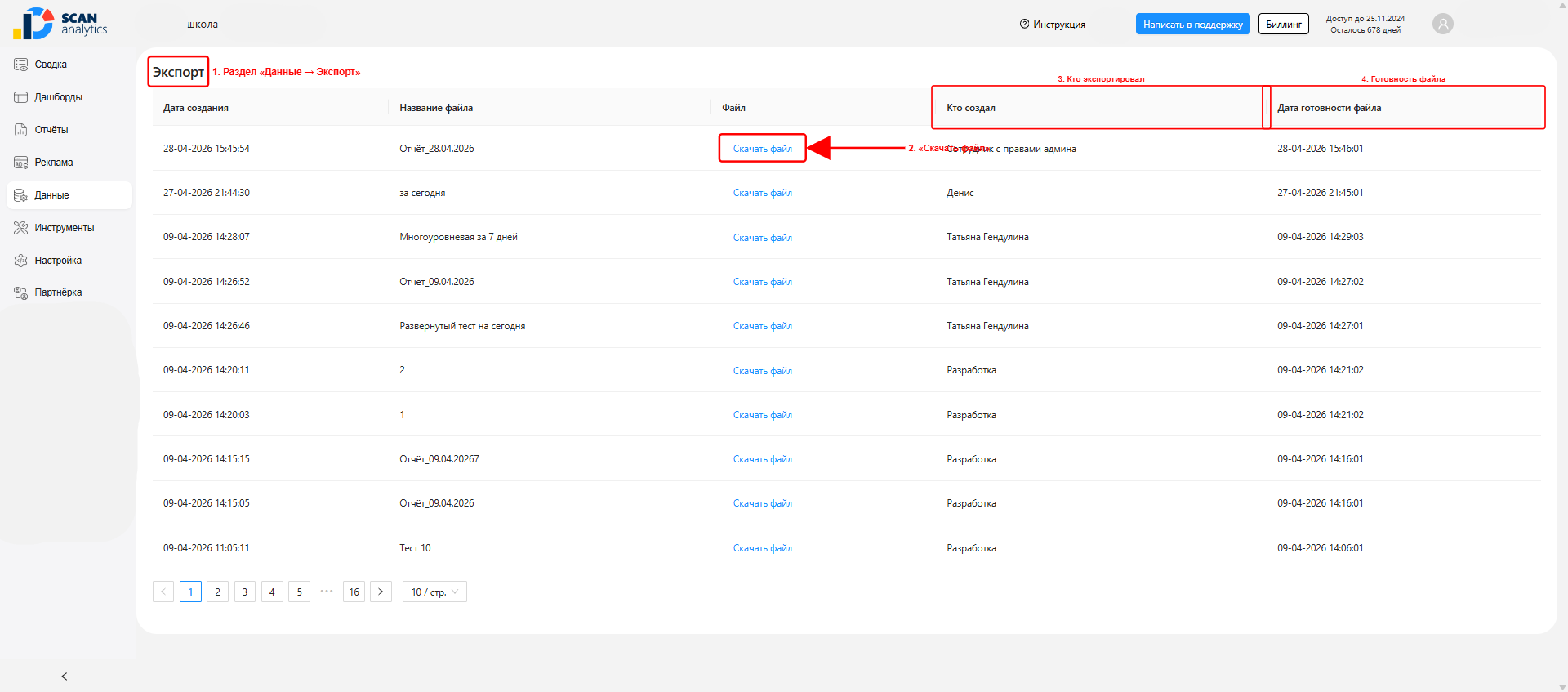Download the file named 1

click(x=763, y=415)
